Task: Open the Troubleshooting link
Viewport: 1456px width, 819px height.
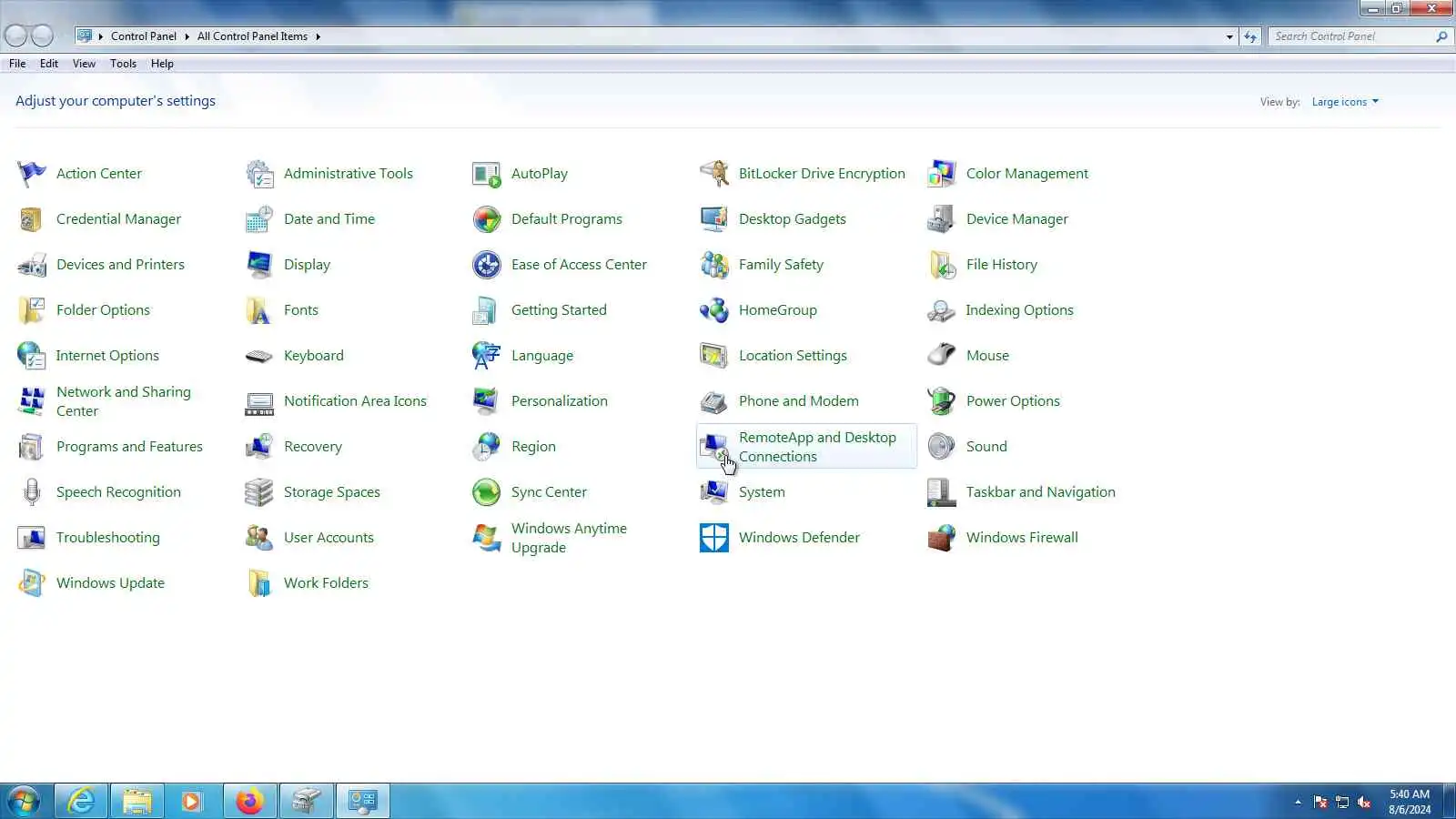Action: point(107,538)
